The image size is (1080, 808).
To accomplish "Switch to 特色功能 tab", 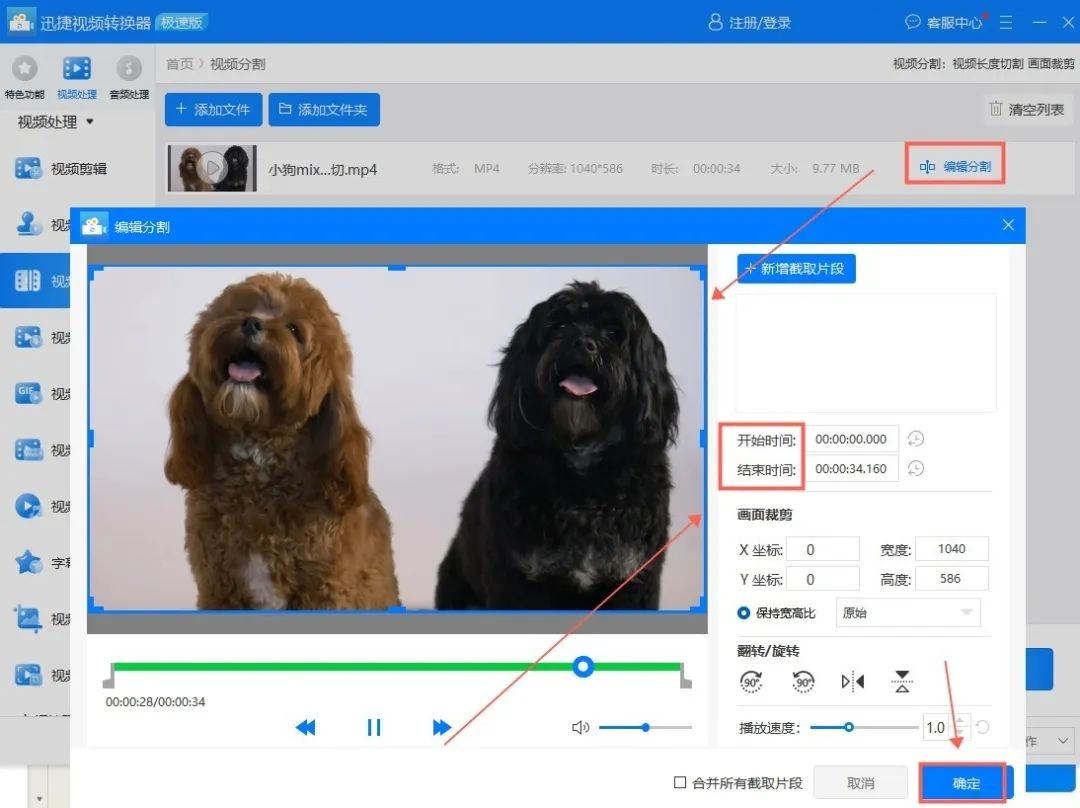I will click(24, 76).
